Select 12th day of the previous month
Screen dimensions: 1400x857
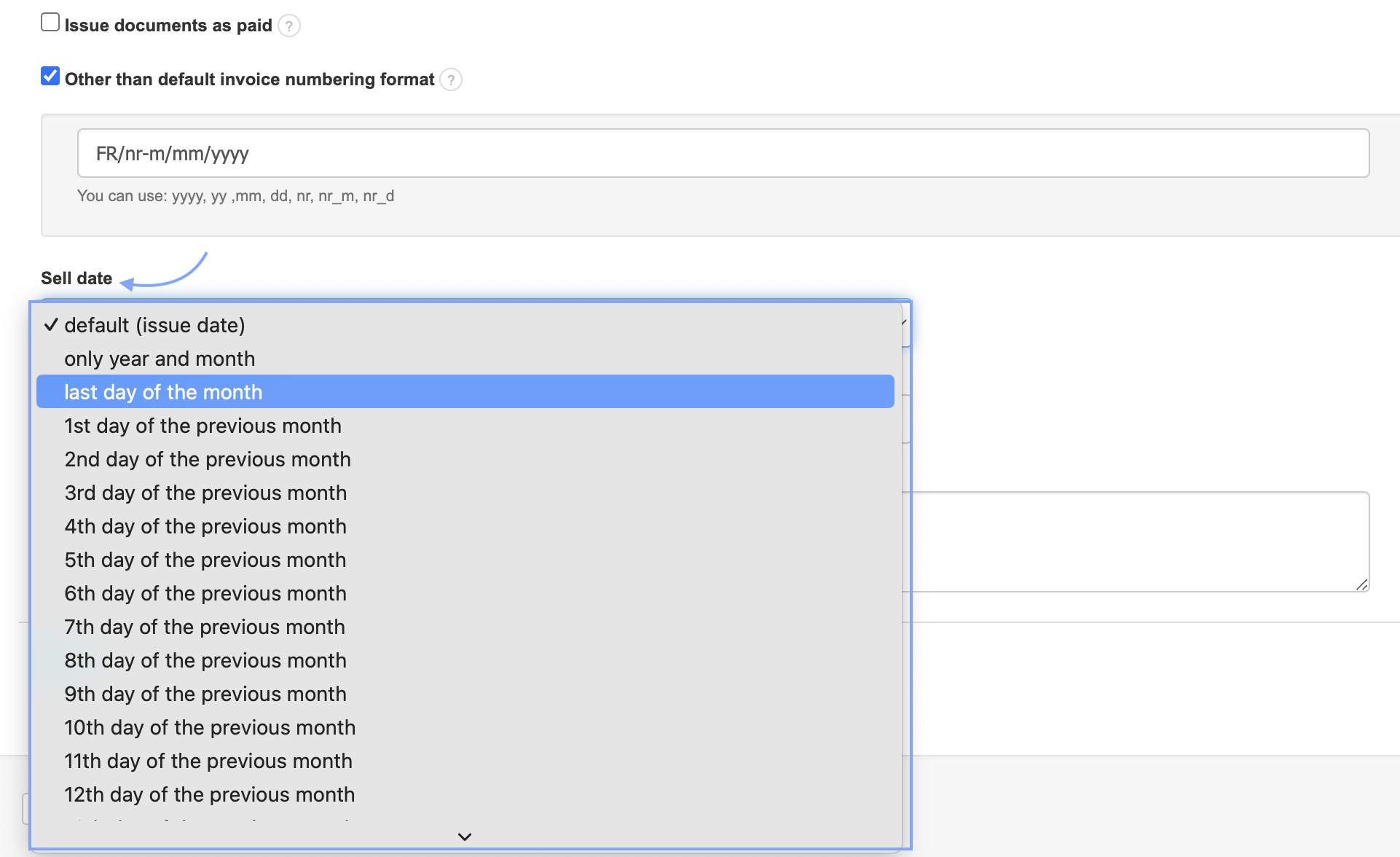(210, 794)
